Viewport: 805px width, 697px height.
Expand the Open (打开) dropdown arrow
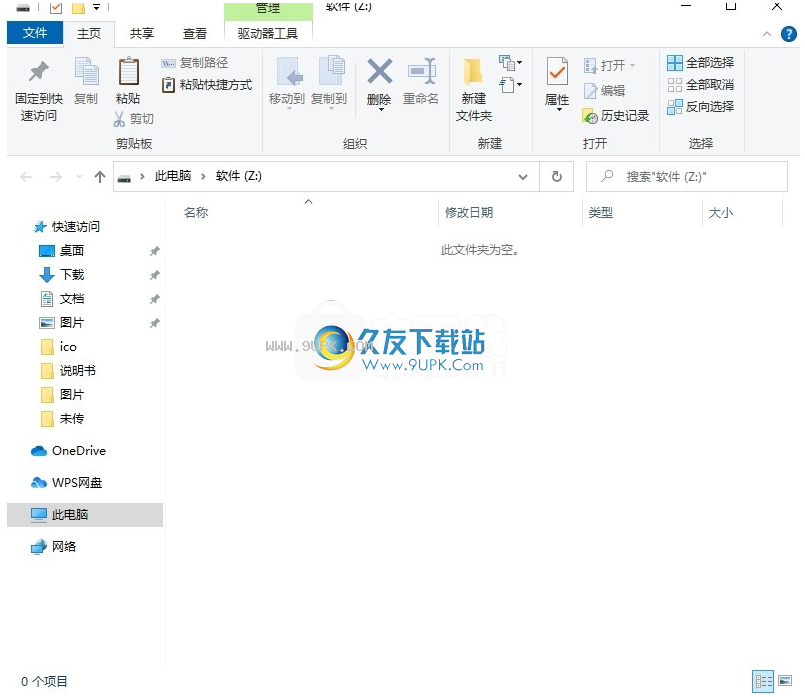pos(632,65)
